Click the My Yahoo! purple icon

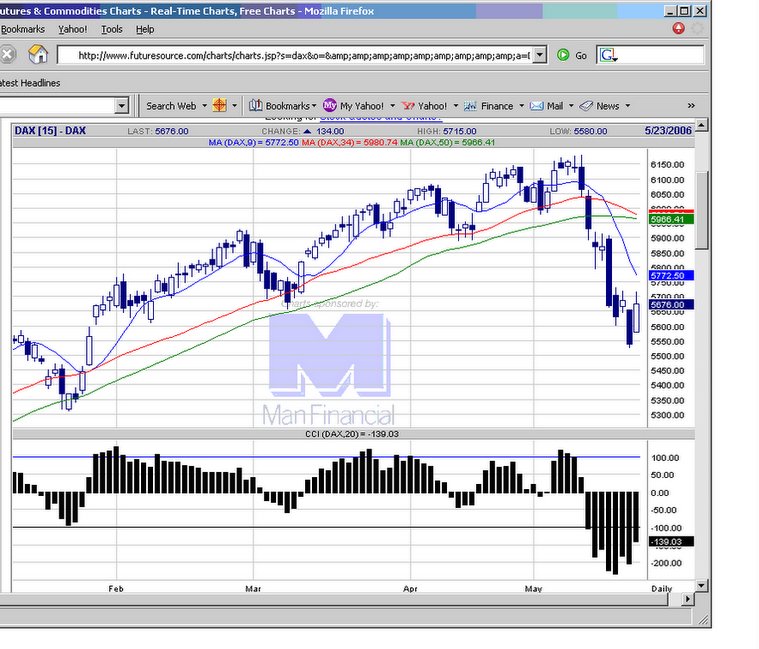tap(330, 105)
